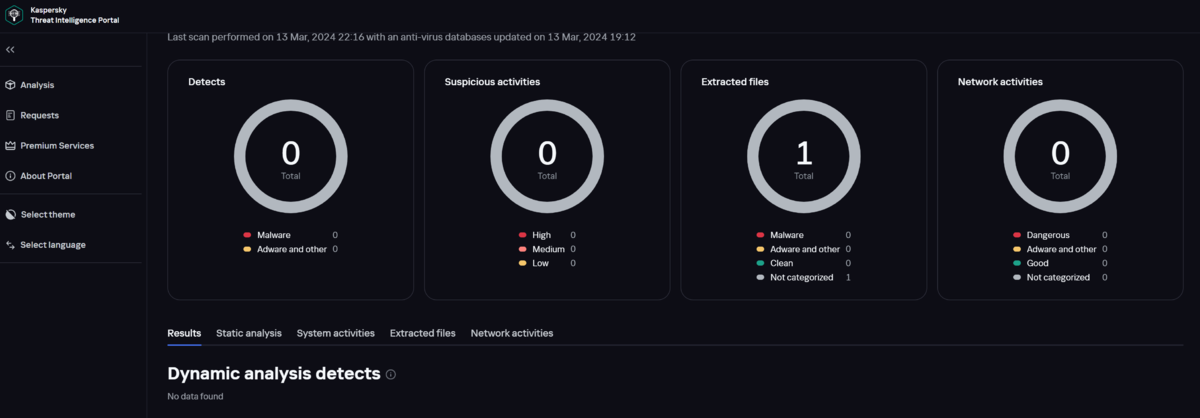Click the "Last scan performed" status line
This screenshot has height=418, width=1200.
[x=401, y=37]
